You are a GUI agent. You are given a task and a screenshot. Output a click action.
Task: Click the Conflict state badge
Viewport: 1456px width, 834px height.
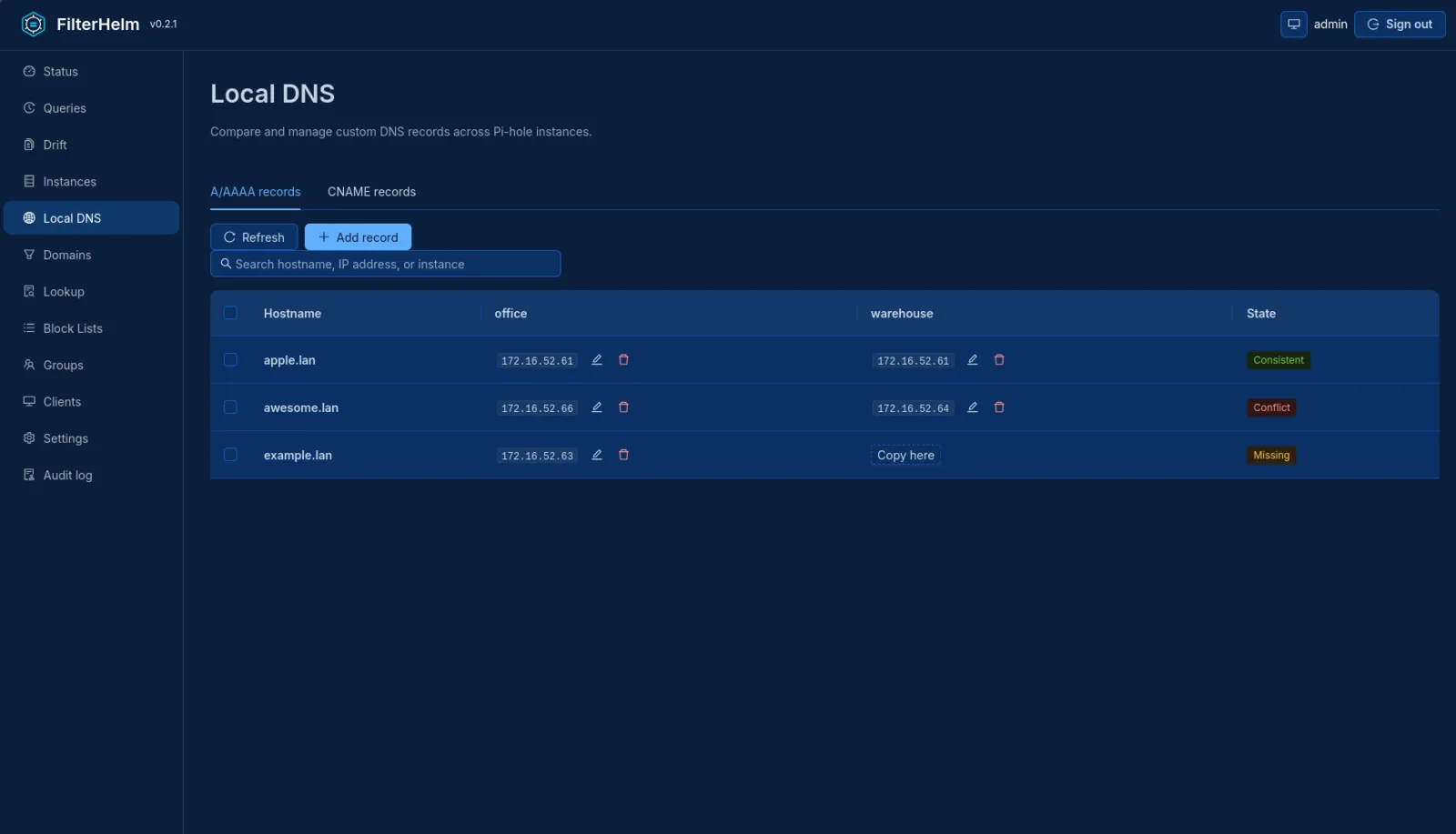(1271, 407)
